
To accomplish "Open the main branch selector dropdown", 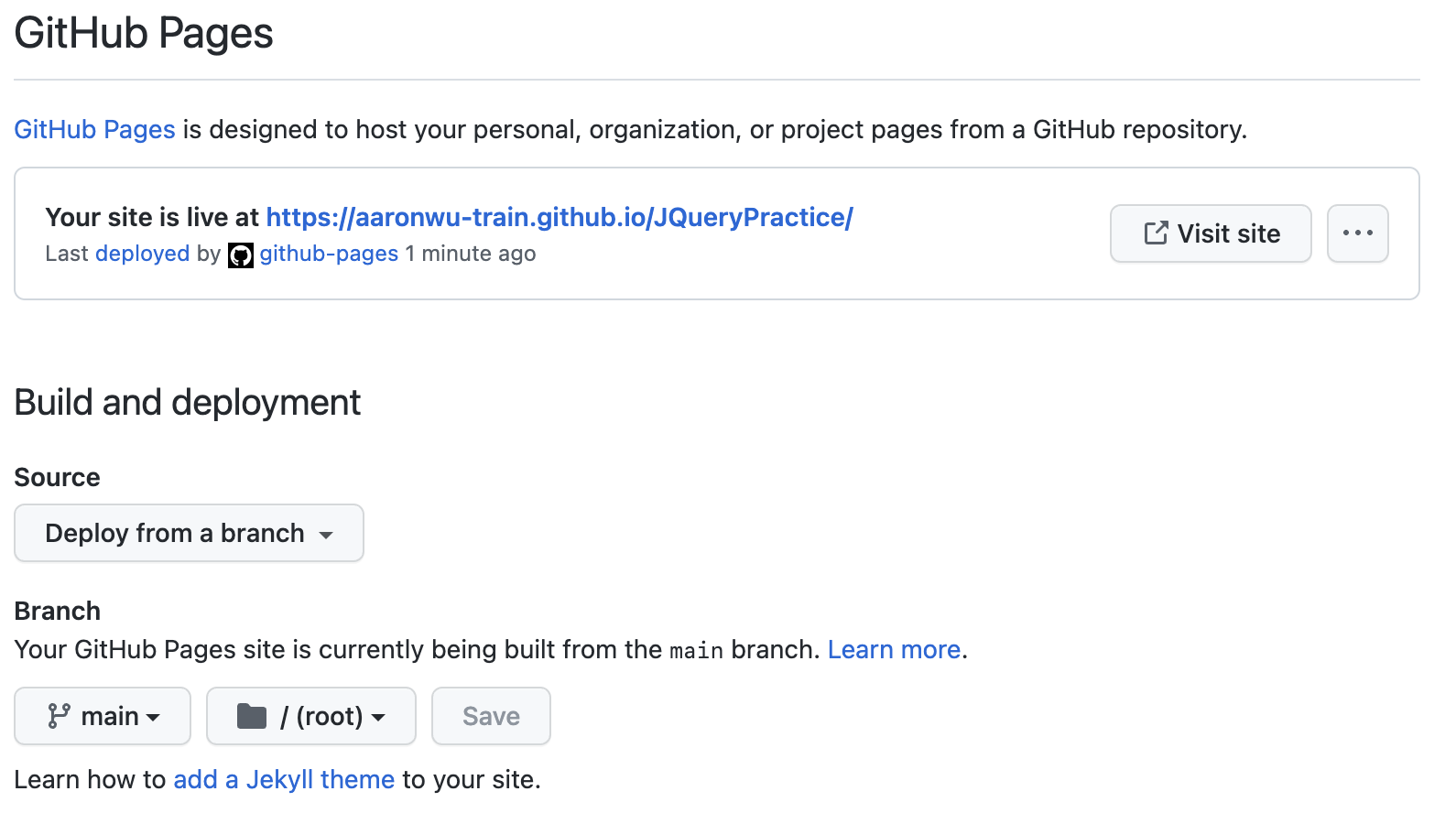I will click(x=103, y=716).
